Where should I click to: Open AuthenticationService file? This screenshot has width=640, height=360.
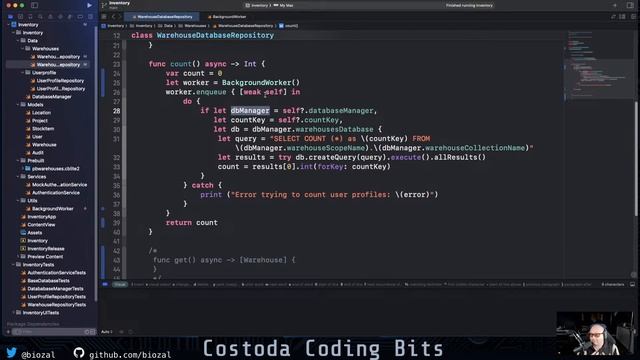56,193
